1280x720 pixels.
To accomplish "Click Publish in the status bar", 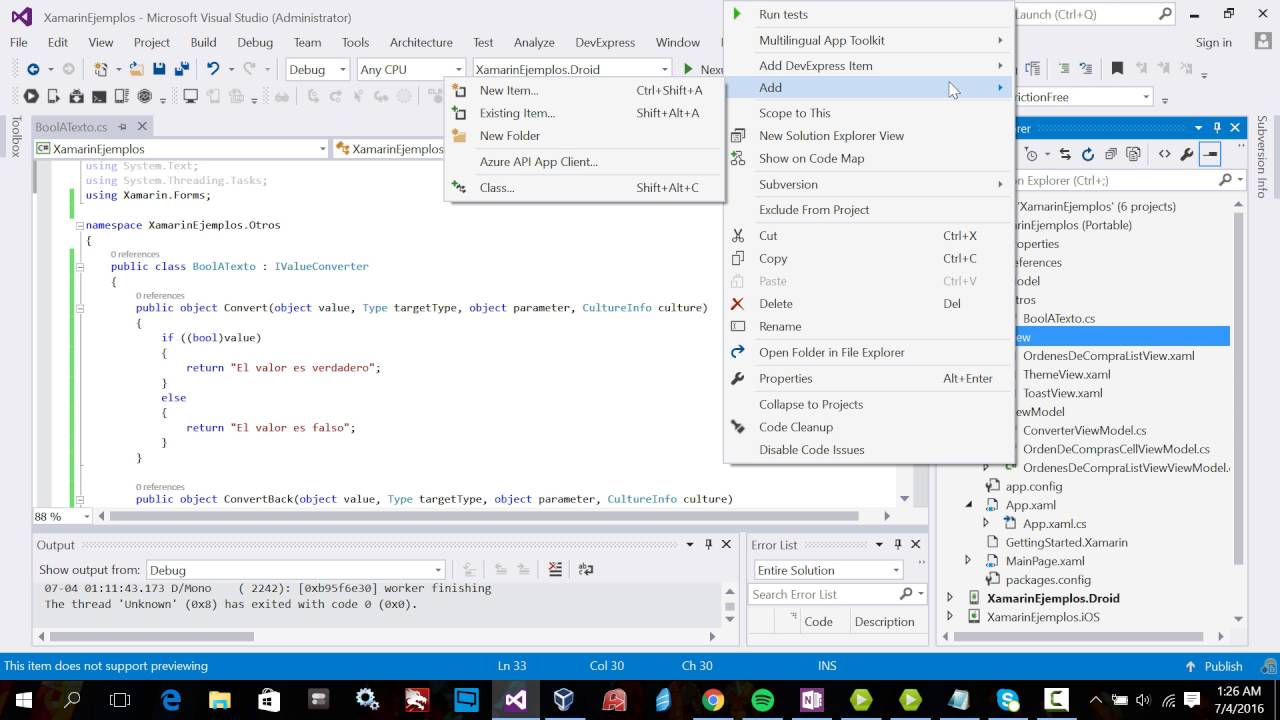I will (x=1223, y=666).
